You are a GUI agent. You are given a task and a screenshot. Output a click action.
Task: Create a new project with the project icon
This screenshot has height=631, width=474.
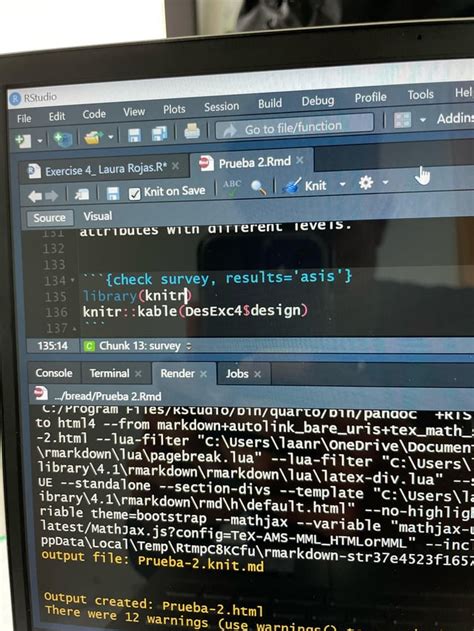[63, 139]
